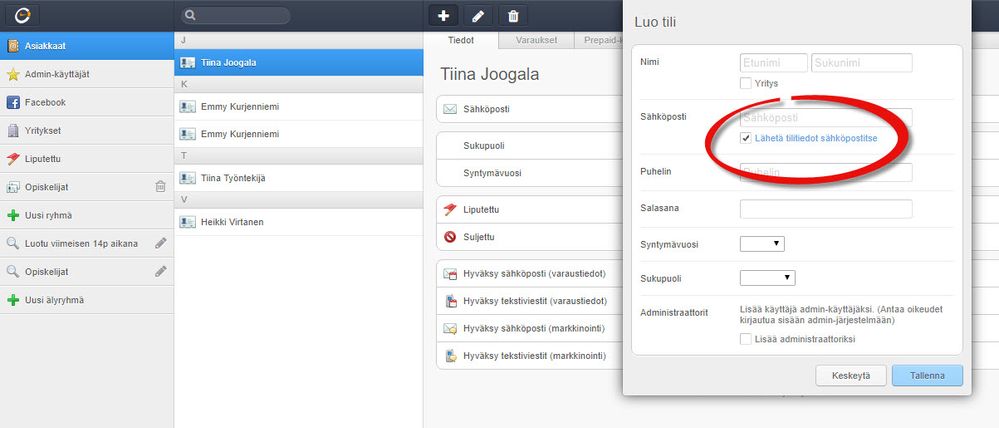Click the Uusi älyryhmä link
This screenshot has width=999, height=428.
click(54, 300)
